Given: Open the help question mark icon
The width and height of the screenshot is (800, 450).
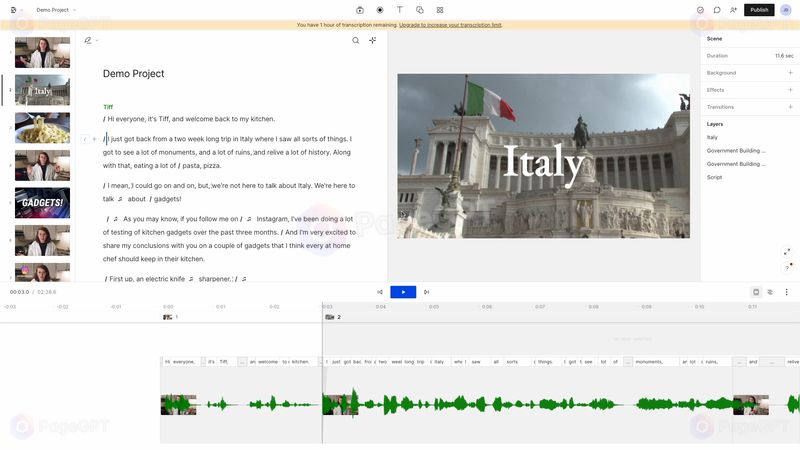Looking at the screenshot, I should click(x=787, y=267).
